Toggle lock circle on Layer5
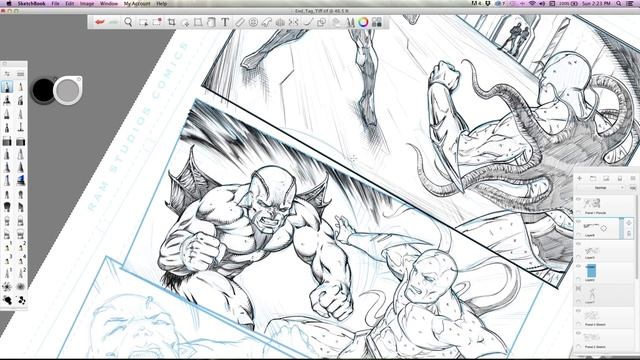This screenshot has height=360, width=640. (x=578, y=257)
